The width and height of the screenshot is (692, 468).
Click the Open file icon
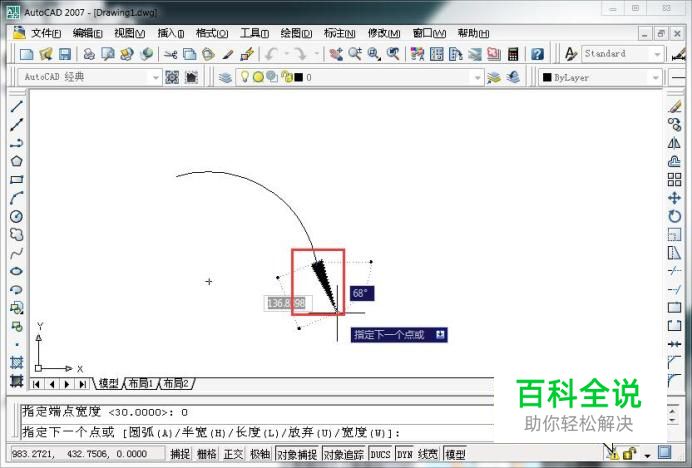pos(46,54)
